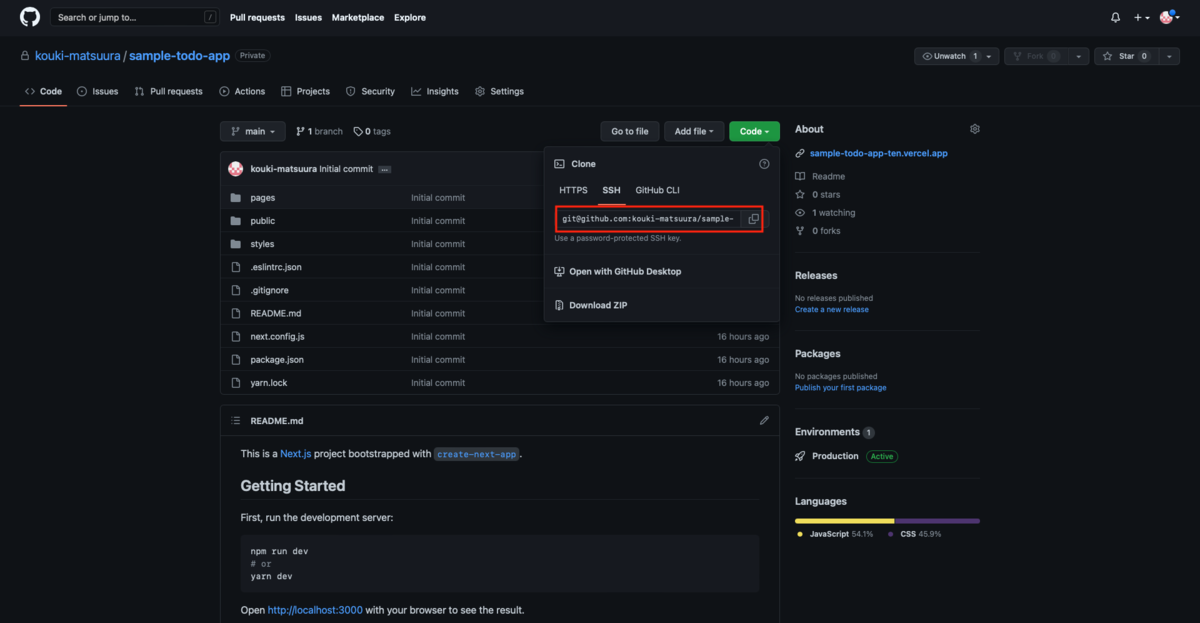Star the repository
The height and width of the screenshot is (623, 1200).
[1127, 57]
